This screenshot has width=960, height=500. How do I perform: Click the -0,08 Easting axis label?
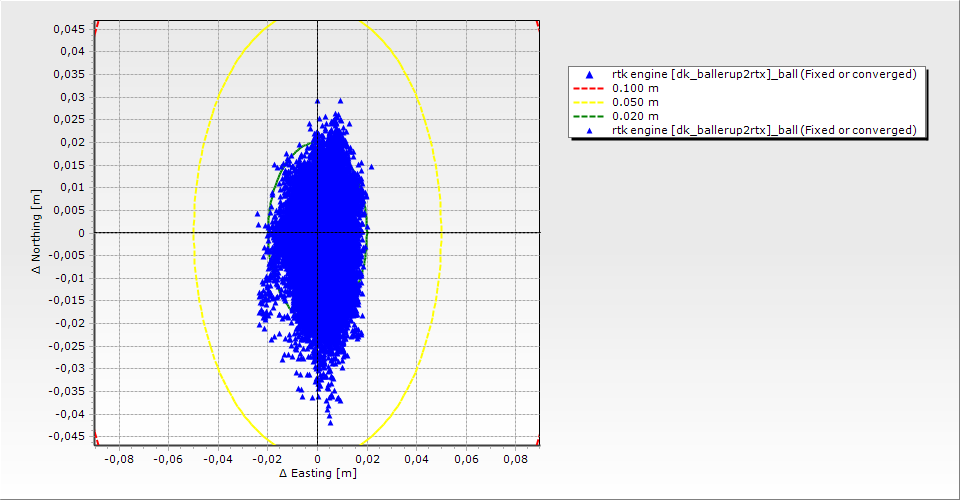(x=119, y=459)
